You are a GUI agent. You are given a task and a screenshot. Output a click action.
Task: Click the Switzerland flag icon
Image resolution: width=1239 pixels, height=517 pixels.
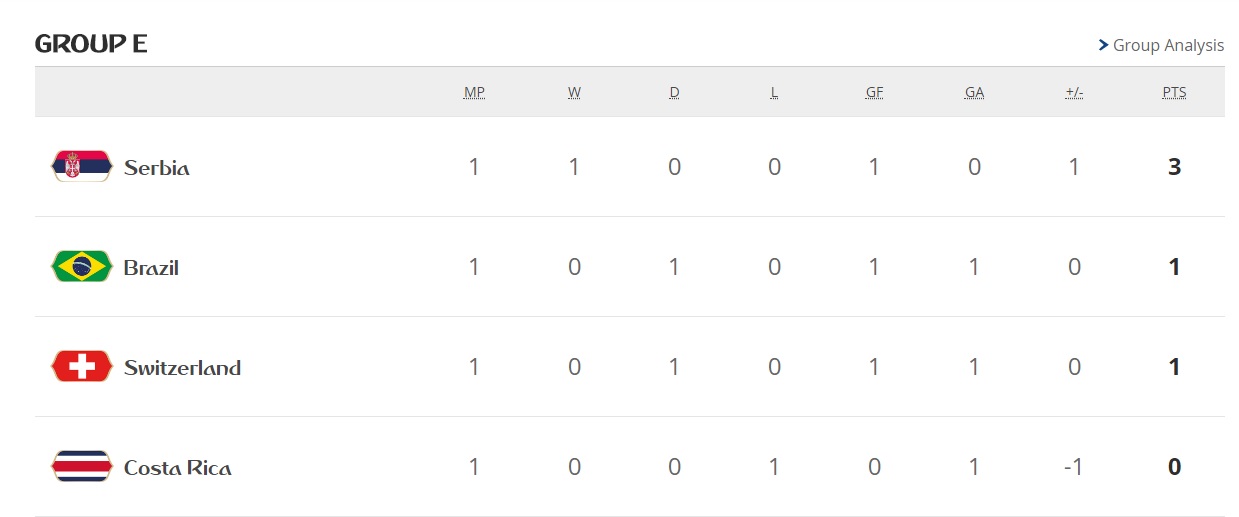click(x=81, y=366)
